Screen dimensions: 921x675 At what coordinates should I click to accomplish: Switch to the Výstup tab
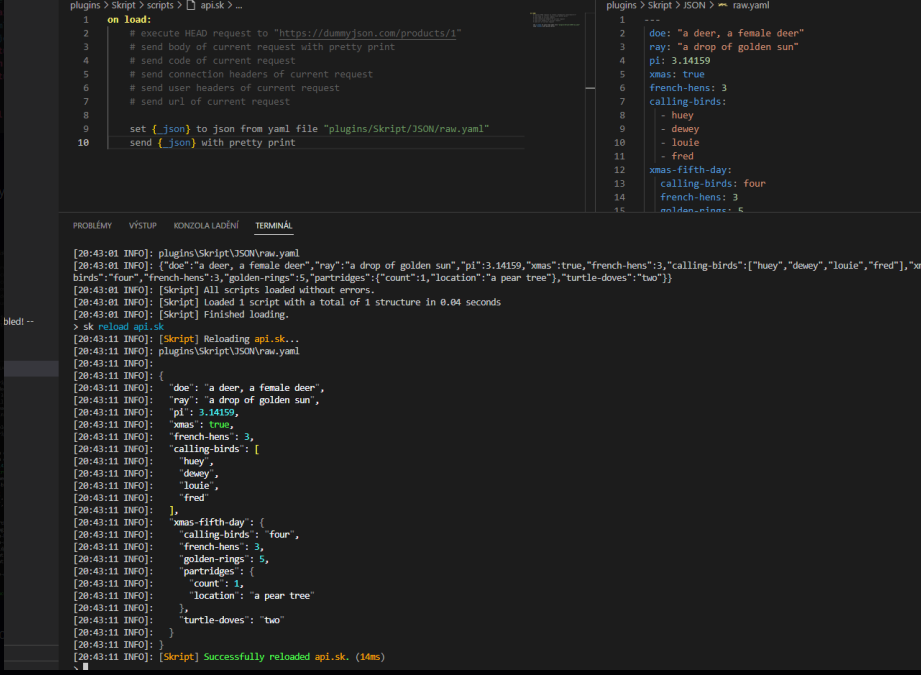143,226
